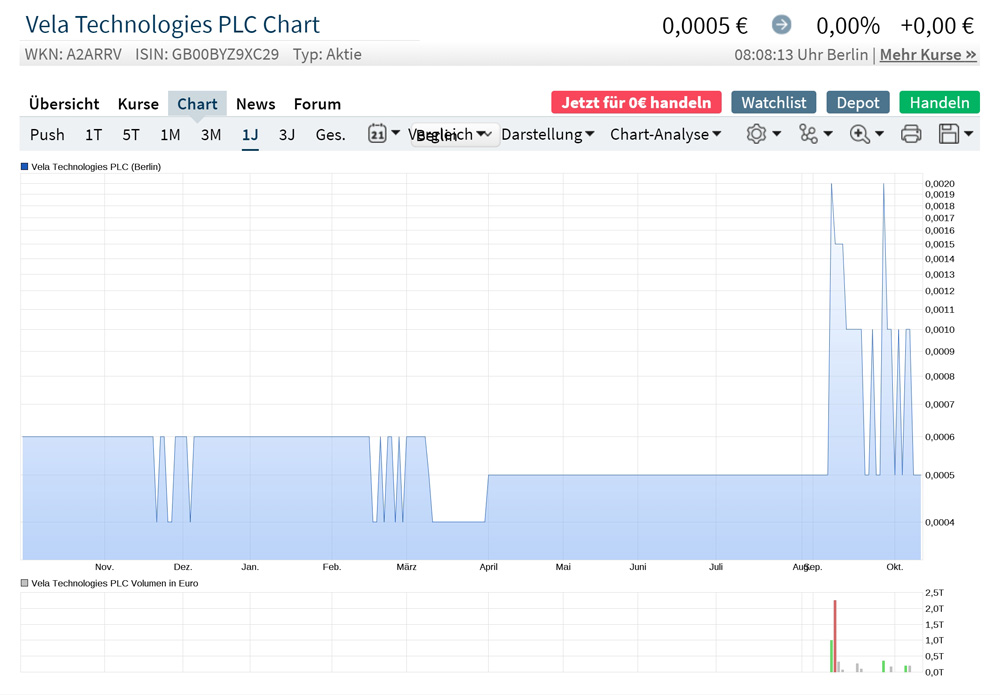Follow the 'Mehr Kurse' link
This screenshot has height=695, width=1000.
928,54
